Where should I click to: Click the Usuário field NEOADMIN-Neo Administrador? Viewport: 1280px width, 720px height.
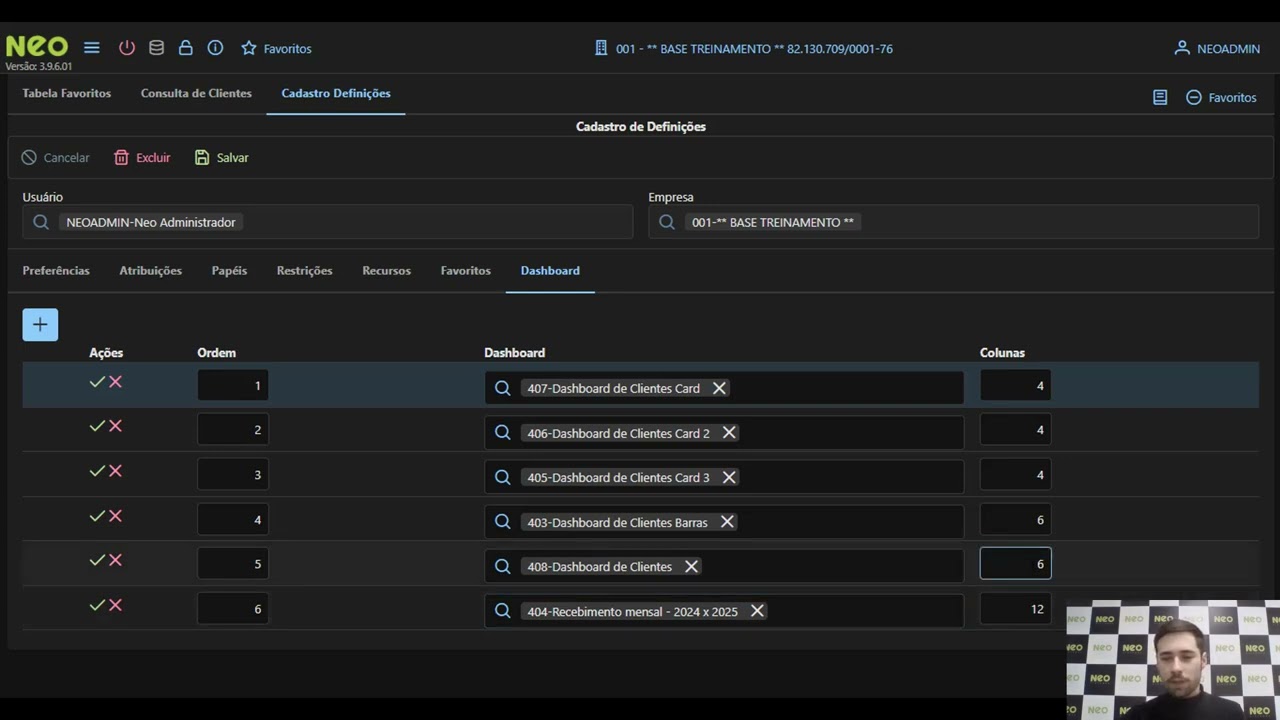tap(328, 222)
